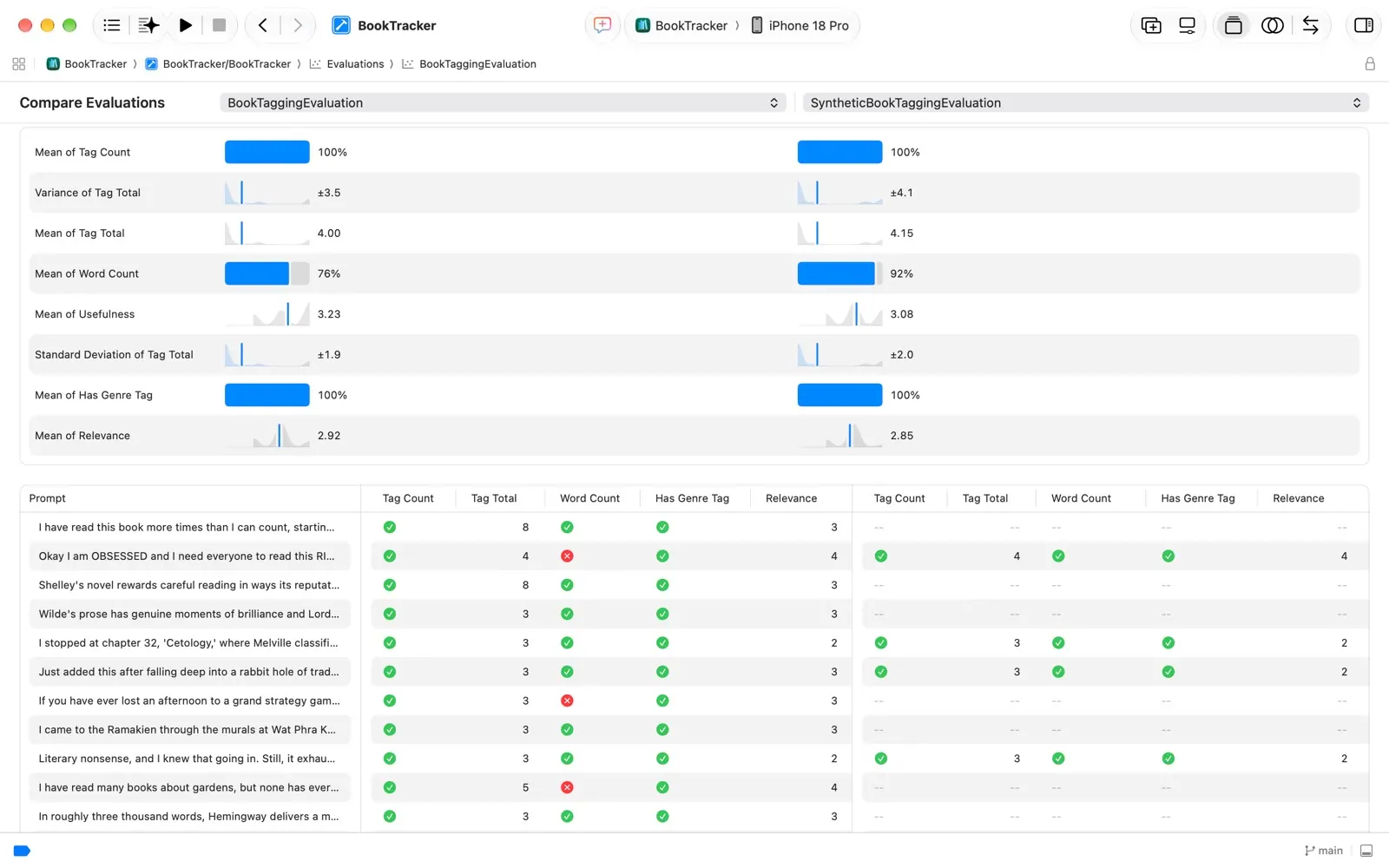The height and width of the screenshot is (868, 1389).
Task: Click the blue tag filter icon at bottom
Action: (22, 851)
